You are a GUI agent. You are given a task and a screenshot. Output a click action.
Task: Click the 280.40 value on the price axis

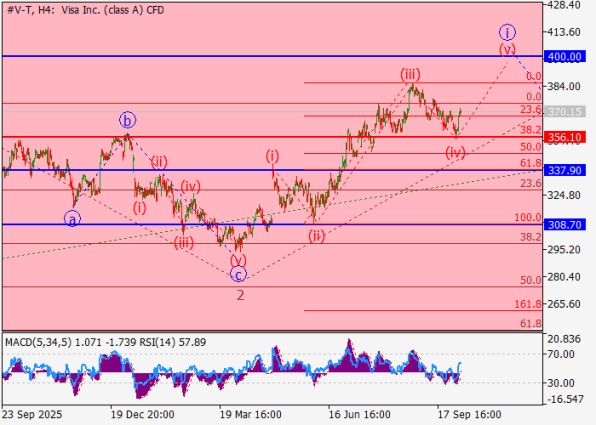pos(564,277)
